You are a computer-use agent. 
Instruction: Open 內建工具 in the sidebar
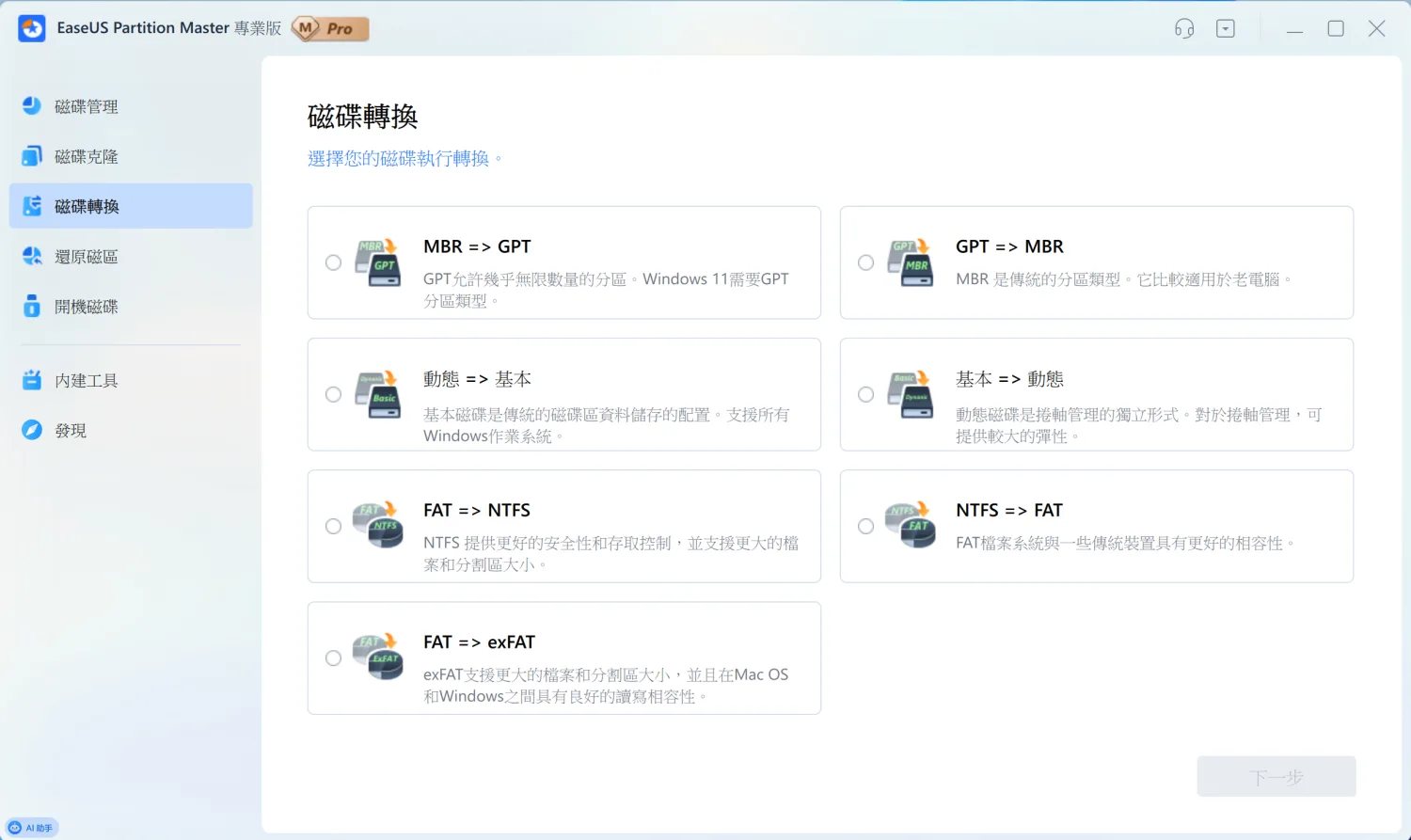click(131, 380)
